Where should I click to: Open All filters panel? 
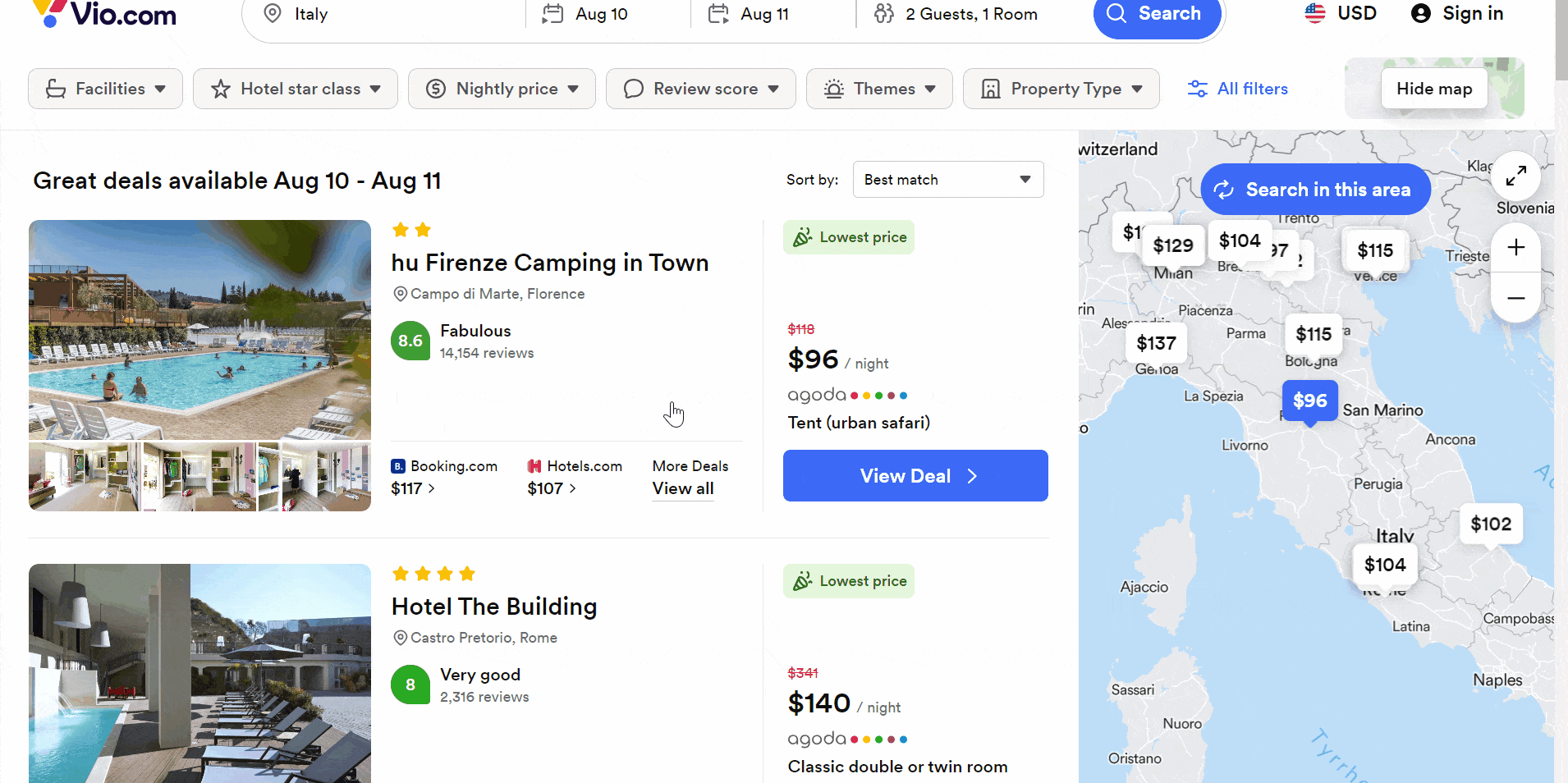tap(1238, 89)
